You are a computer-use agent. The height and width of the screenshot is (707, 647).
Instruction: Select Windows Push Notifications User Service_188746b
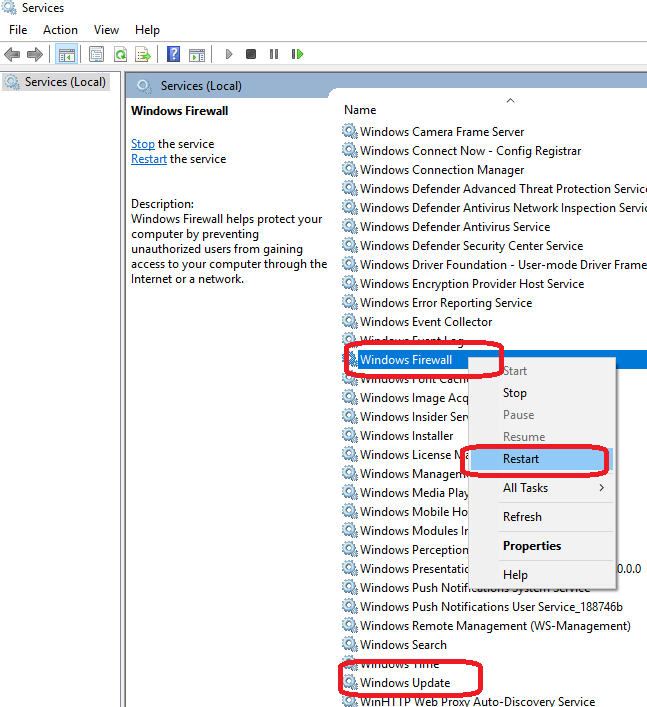pos(491,606)
